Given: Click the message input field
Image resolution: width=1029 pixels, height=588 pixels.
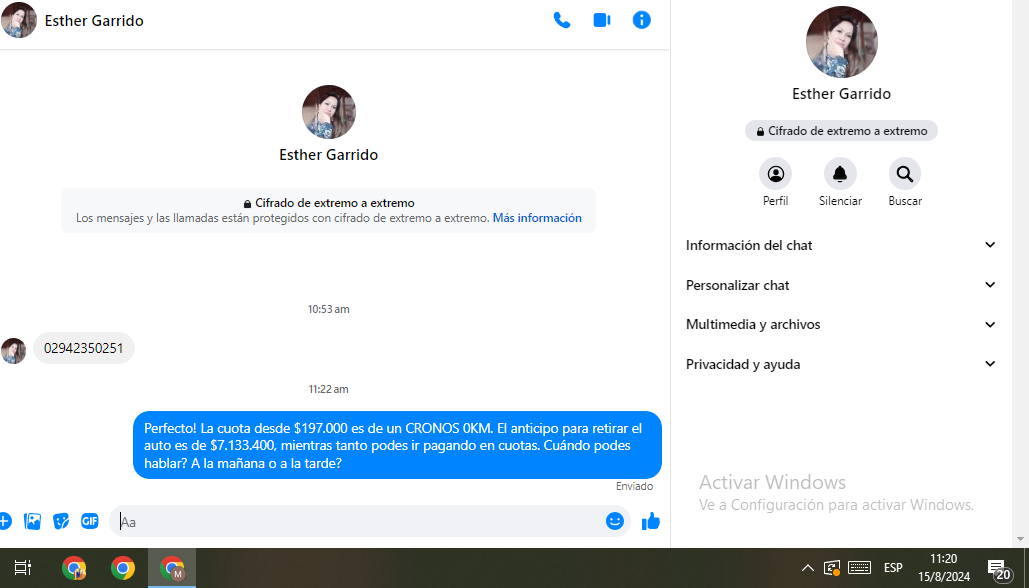Looking at the screenshot, I should tap(360, 521).
